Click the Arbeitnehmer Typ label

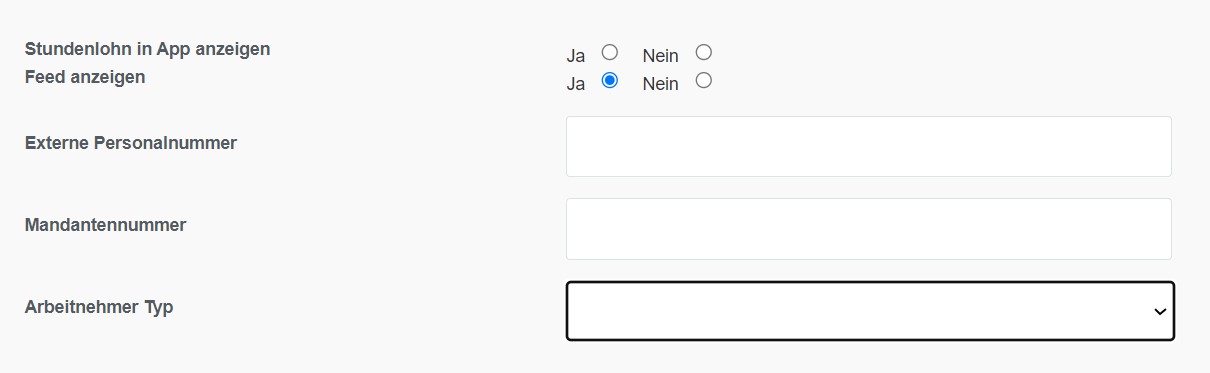(x=98, y=307)
